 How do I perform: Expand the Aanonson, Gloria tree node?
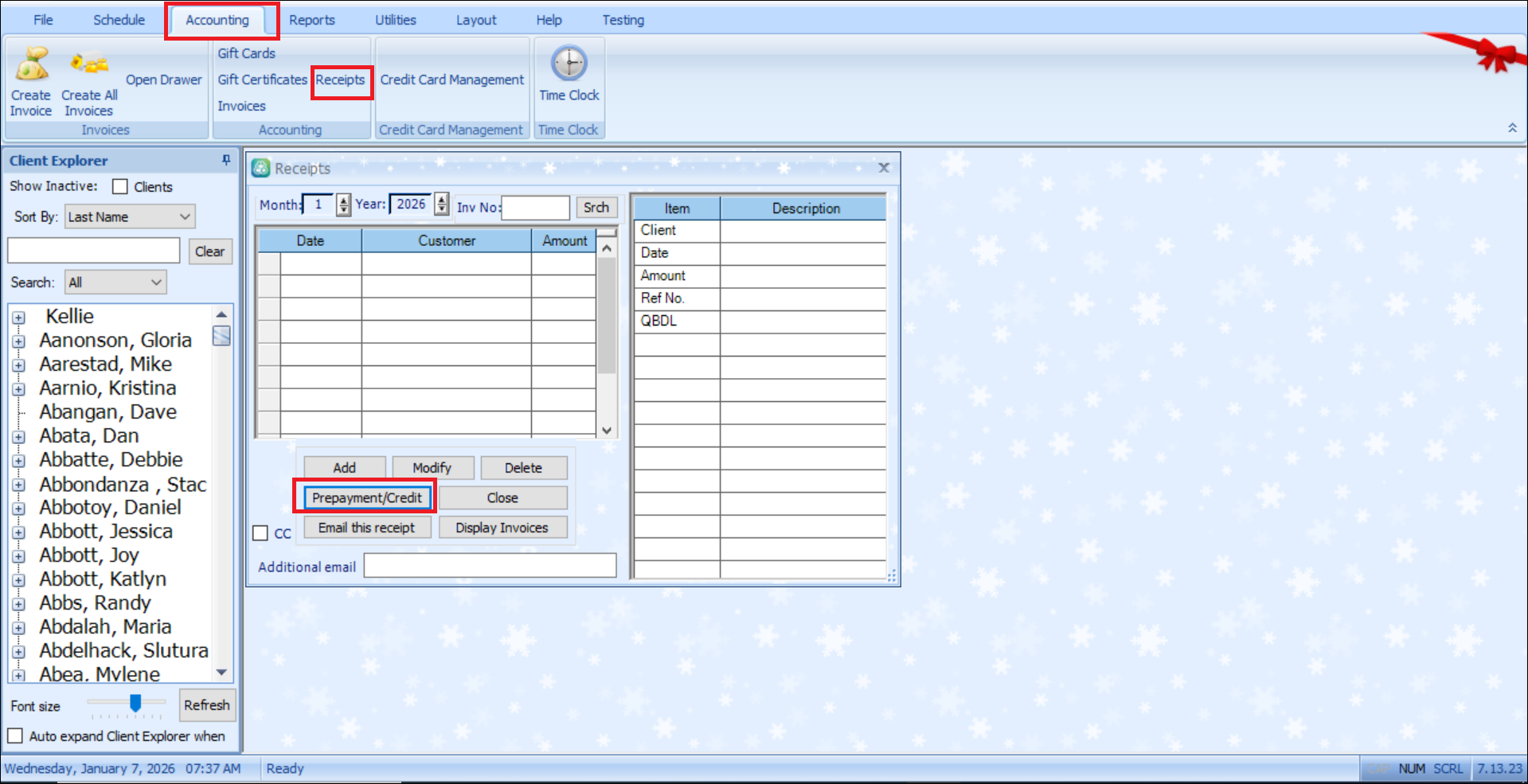(18, 341)
